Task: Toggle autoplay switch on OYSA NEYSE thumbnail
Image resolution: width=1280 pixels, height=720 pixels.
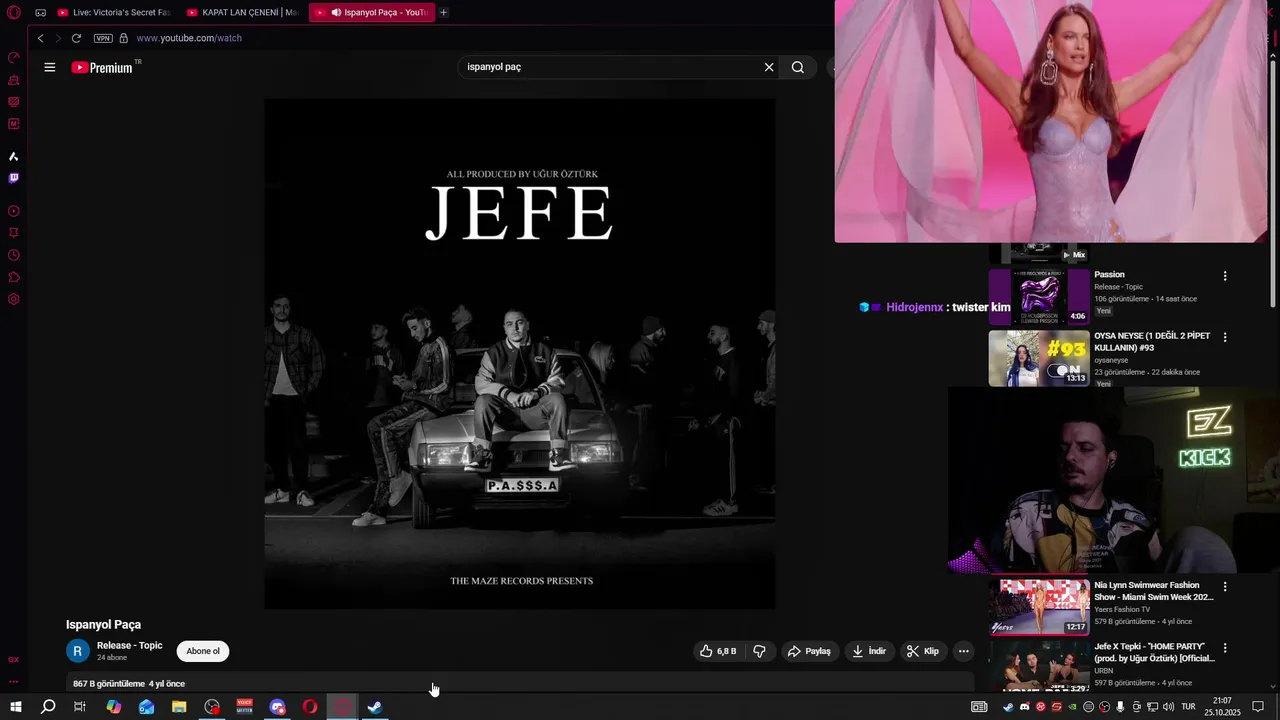Action: pos(1062,370)
